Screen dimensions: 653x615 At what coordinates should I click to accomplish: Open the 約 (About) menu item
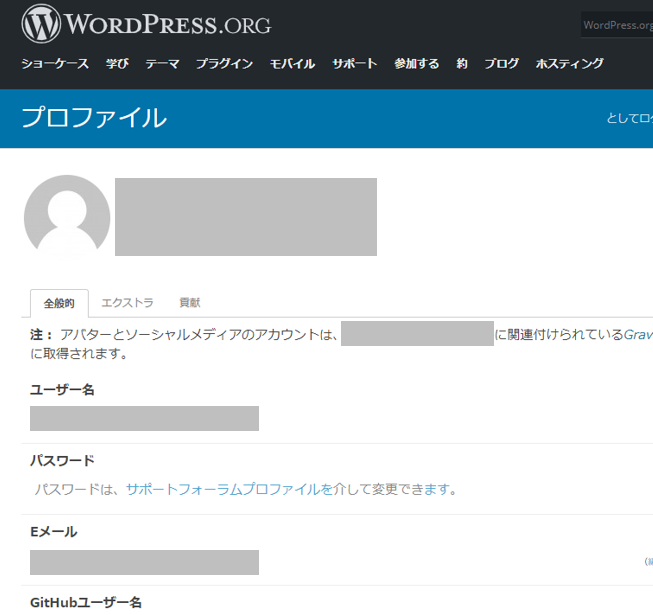coord(462,64)
